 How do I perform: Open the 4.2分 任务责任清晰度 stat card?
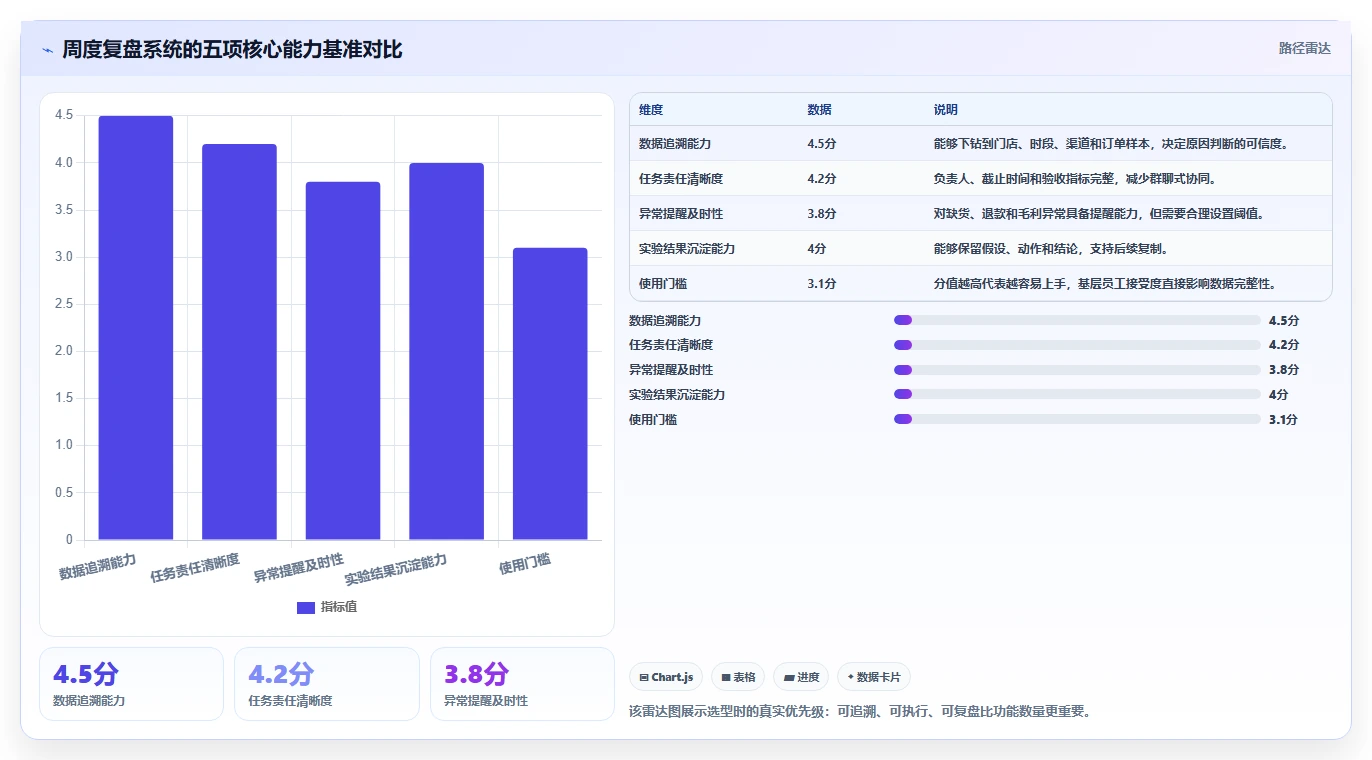point(326,684)
